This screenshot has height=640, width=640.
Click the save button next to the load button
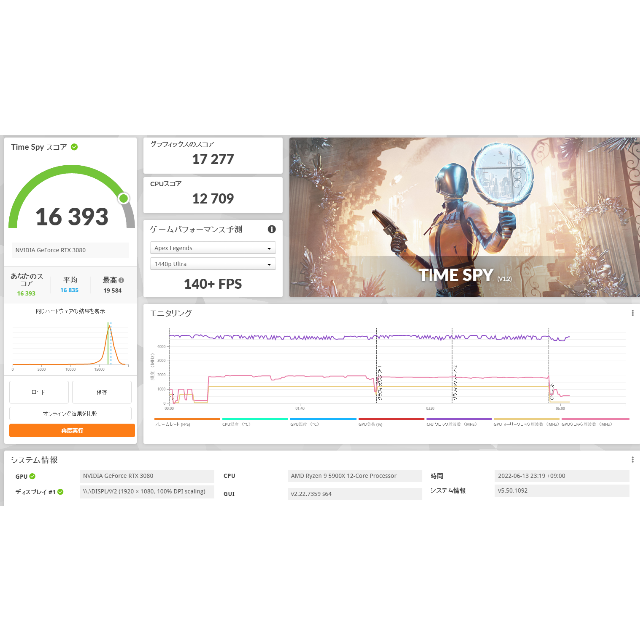pos(102,392)
